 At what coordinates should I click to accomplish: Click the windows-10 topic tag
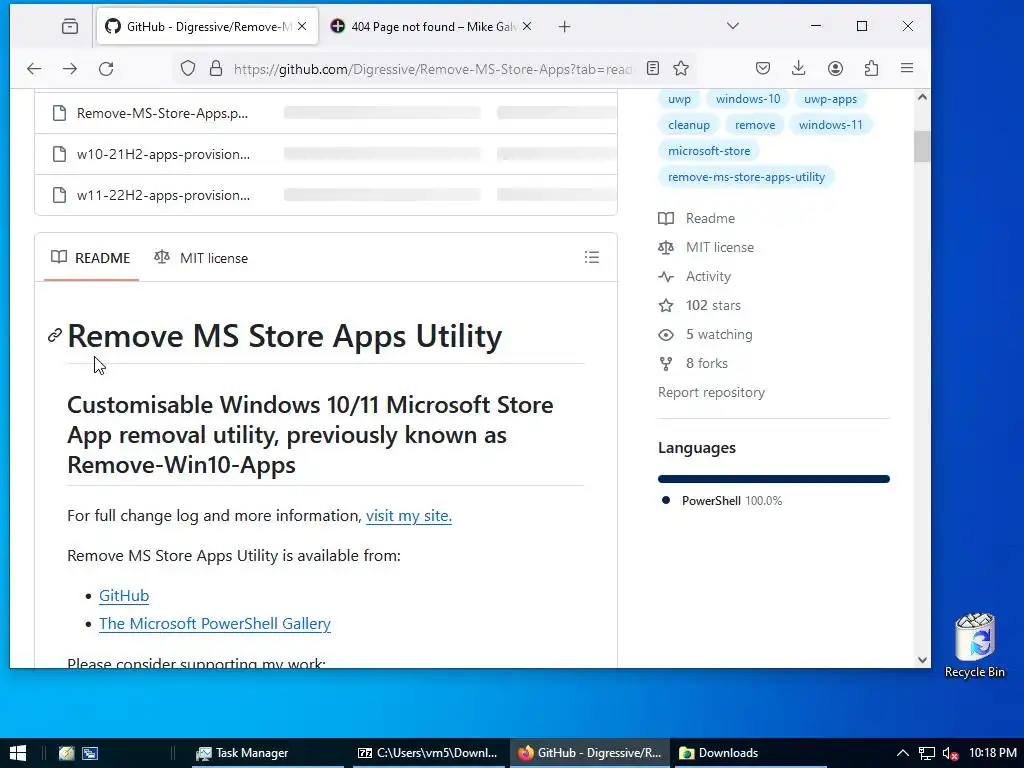pos(748,99)
